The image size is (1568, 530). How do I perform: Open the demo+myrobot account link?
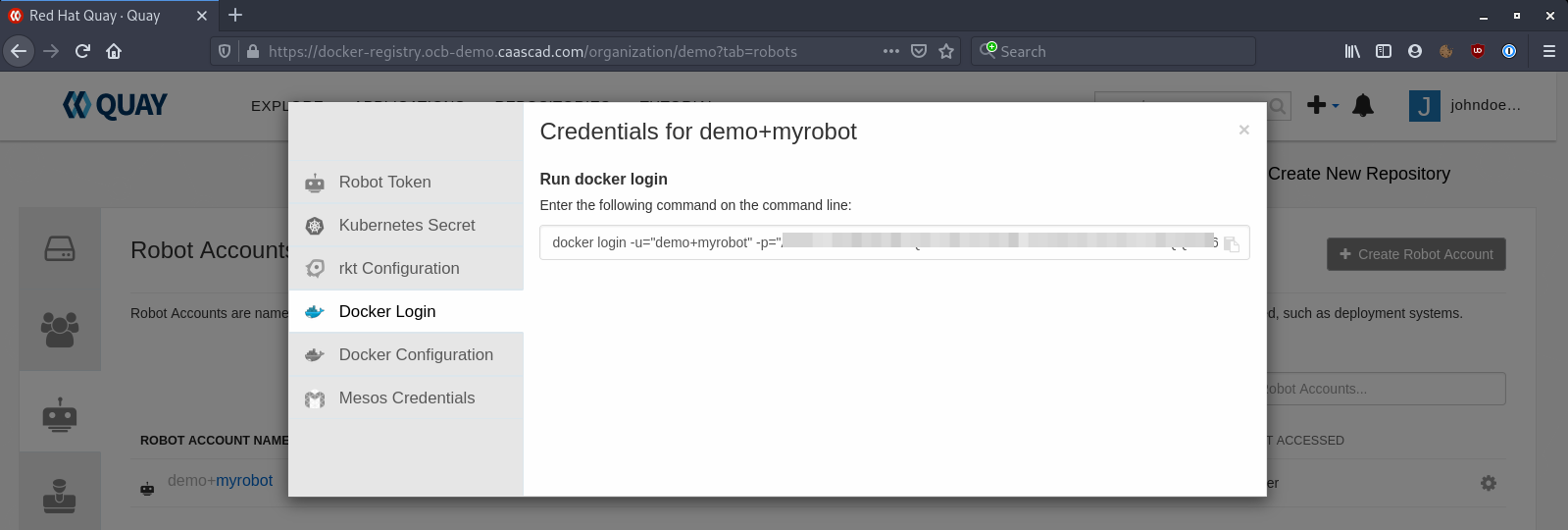(x=220, y=481)
